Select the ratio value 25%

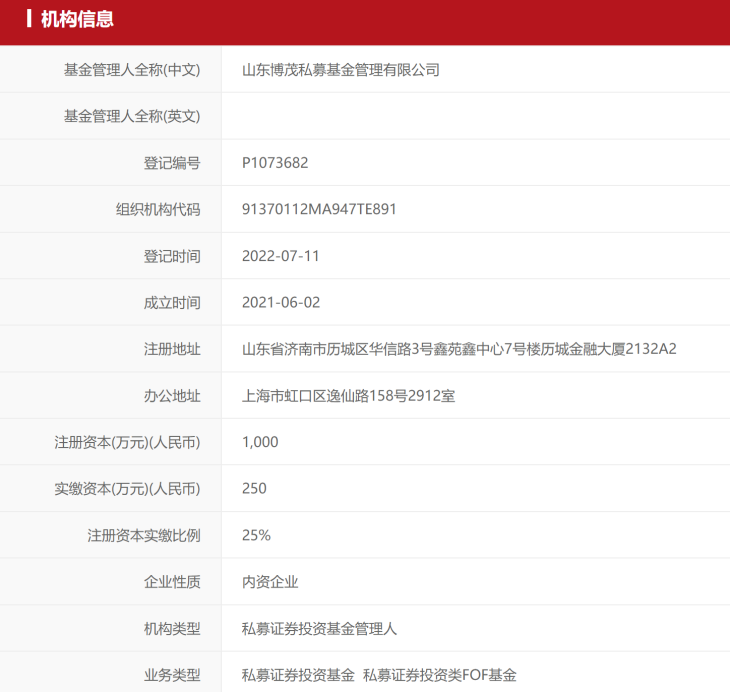pyautogui.click(x=257, y=536)
